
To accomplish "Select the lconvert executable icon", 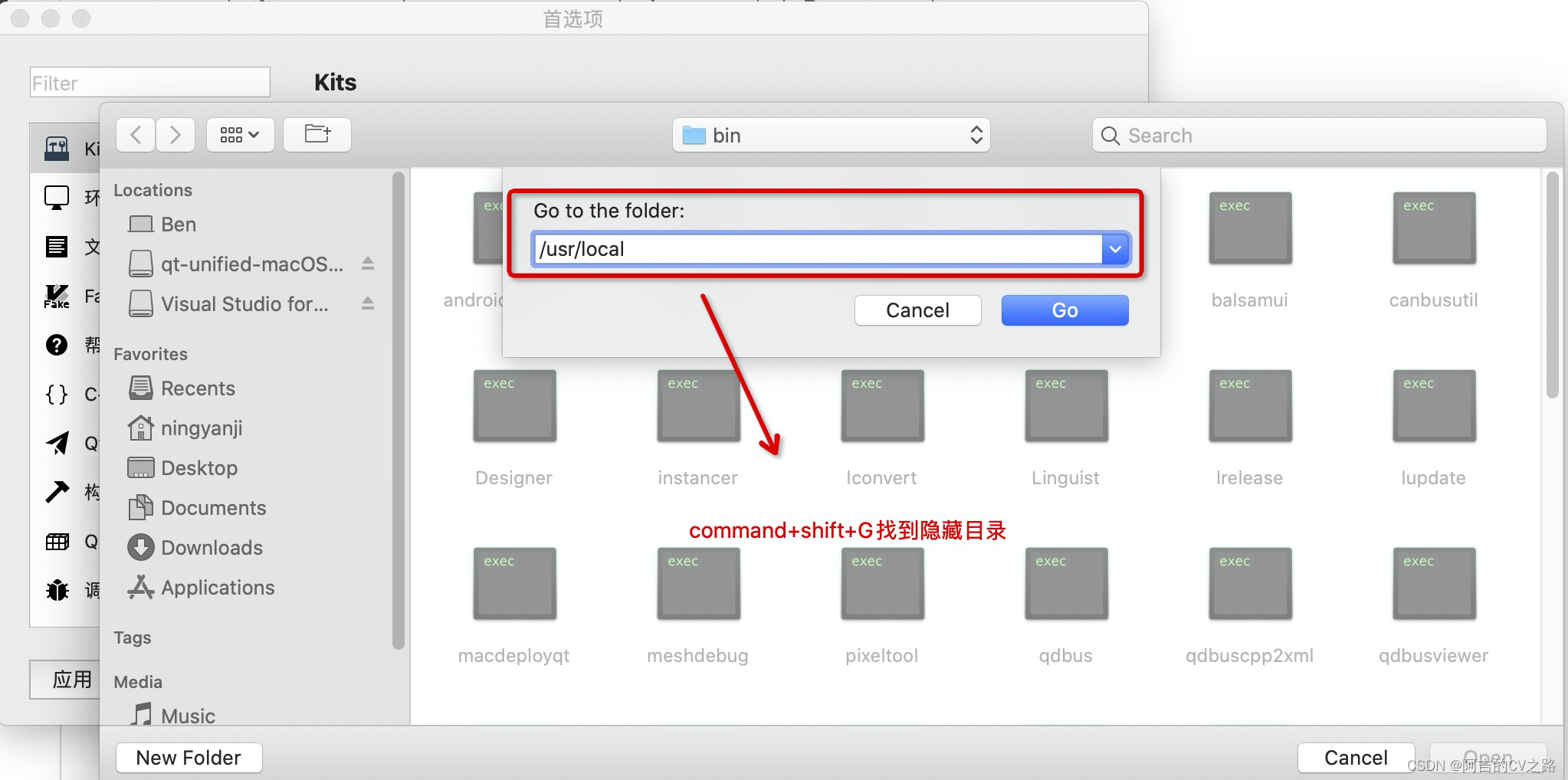I will click(882, 406).
